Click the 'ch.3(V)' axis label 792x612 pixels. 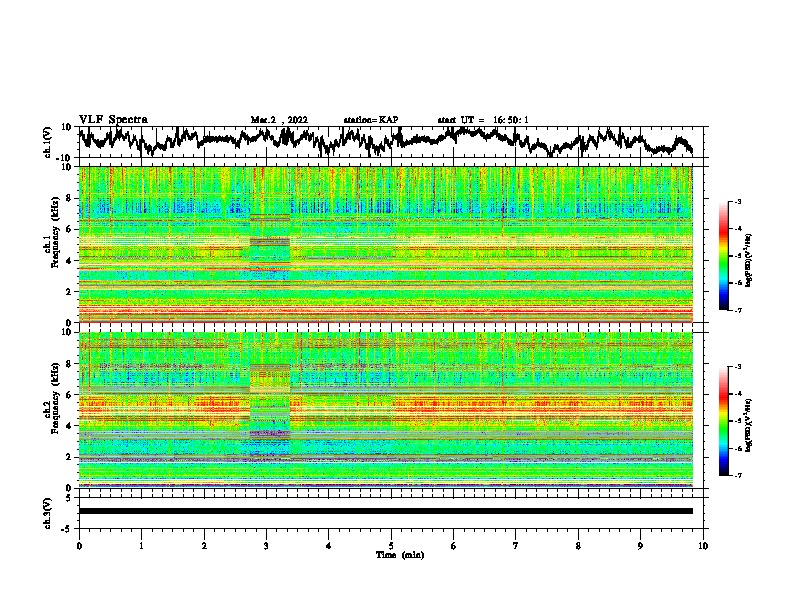coord(48,513)
